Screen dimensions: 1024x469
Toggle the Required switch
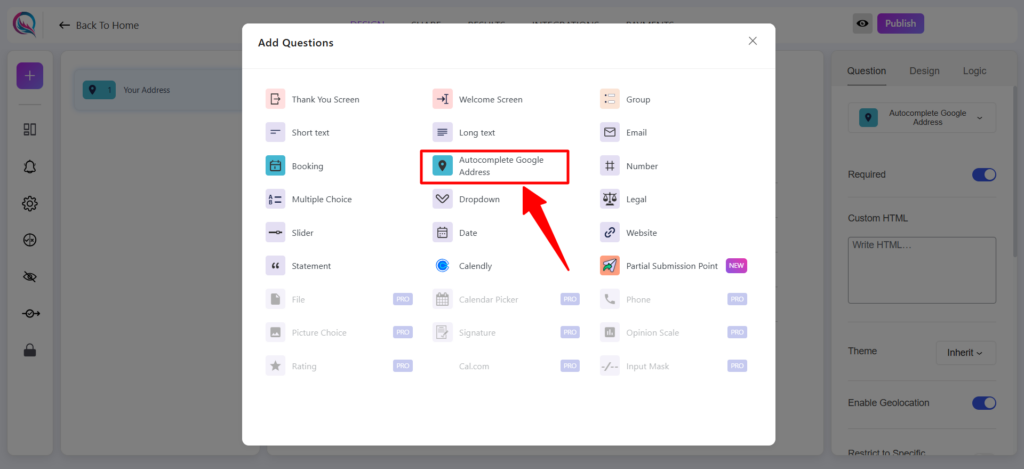click(984, 174)
